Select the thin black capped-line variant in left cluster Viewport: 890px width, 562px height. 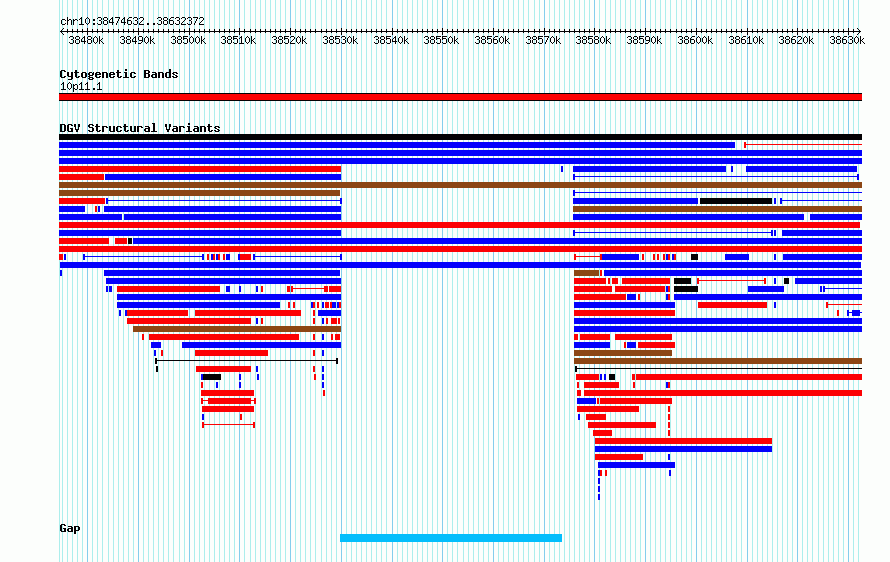pos(247,361)
